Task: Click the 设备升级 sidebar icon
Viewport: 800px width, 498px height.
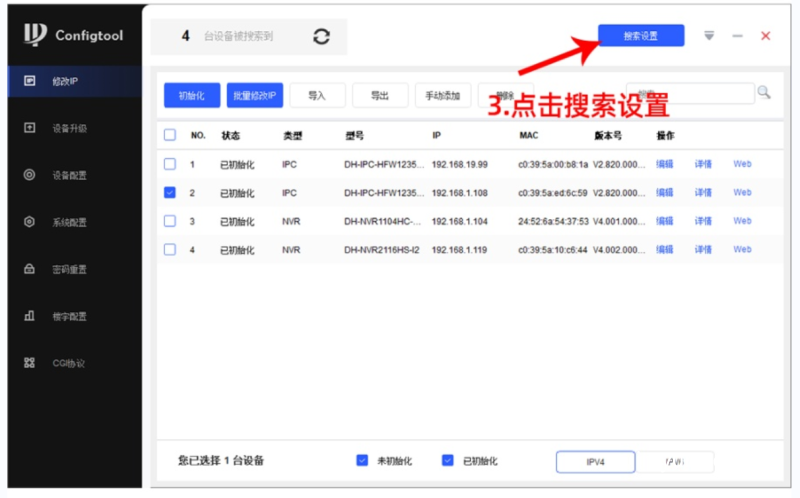Action: coord(30,128)
